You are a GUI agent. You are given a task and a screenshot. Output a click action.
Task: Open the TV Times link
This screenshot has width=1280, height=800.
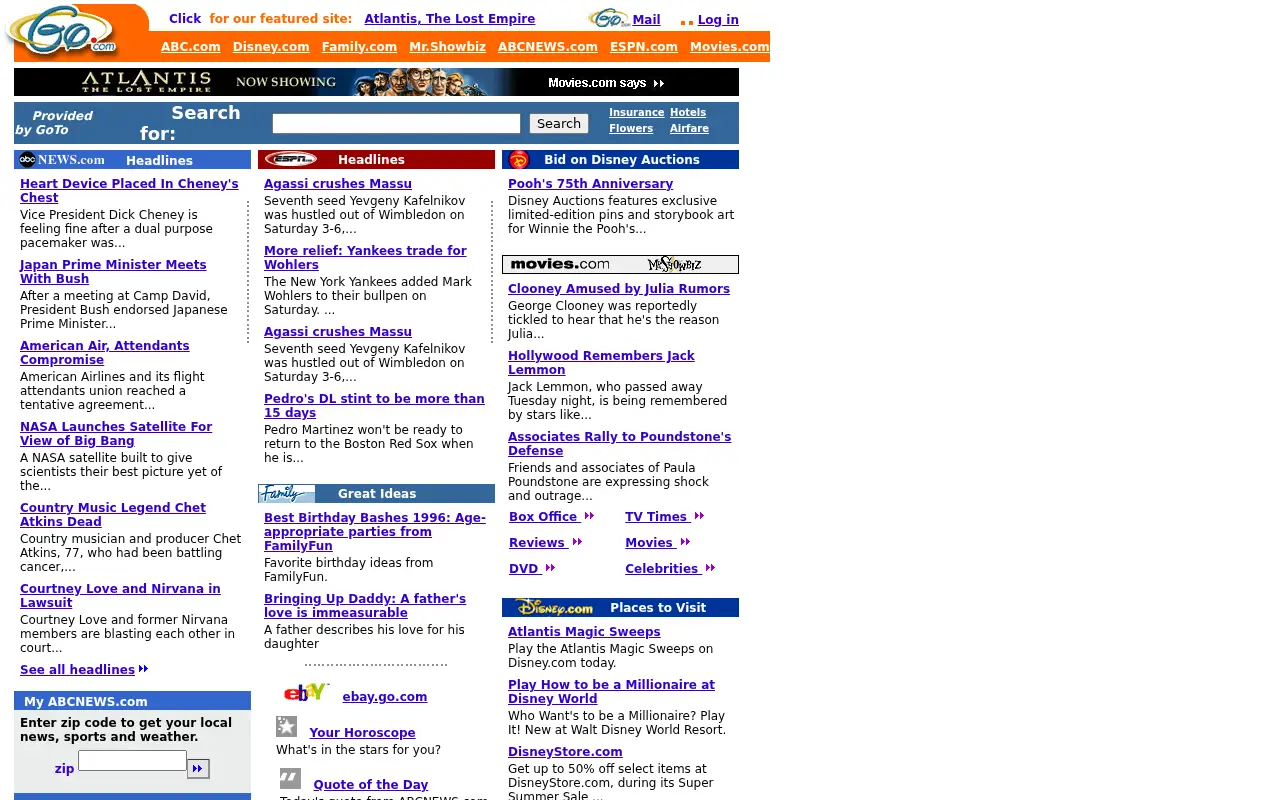pyautogui.click(x=656, y=517)
